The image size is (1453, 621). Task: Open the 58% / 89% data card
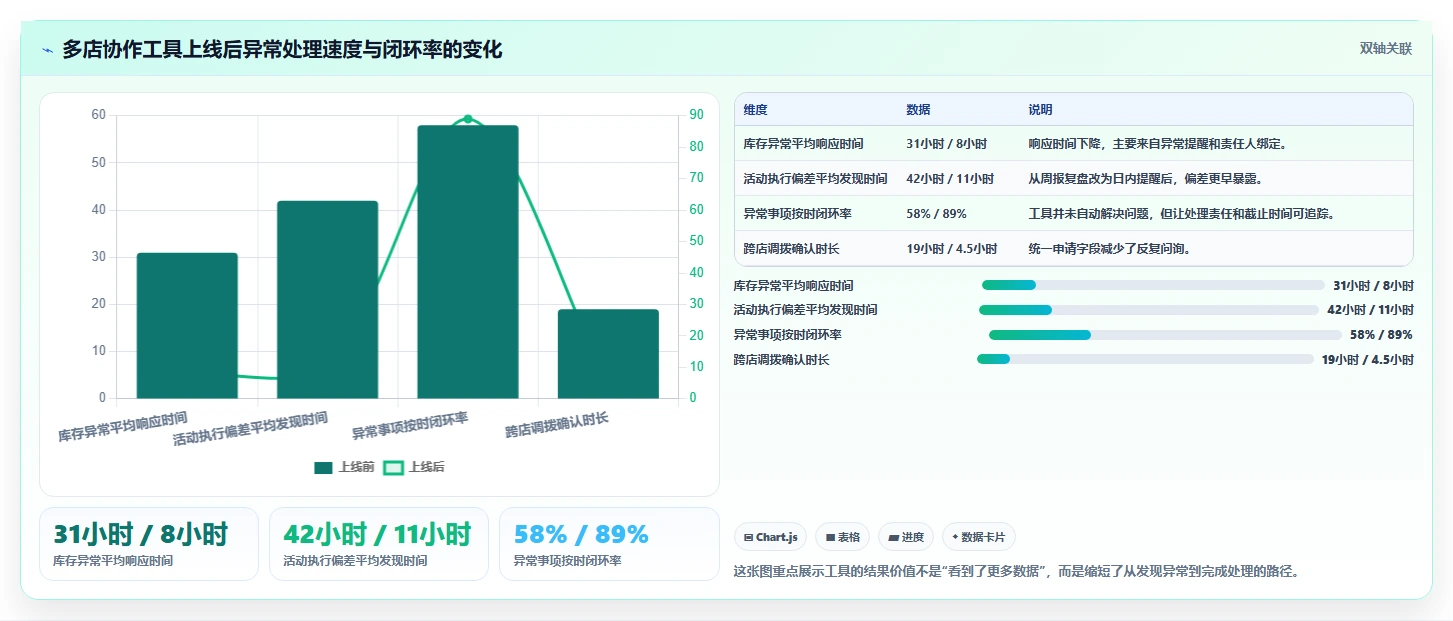click(609, 544)
